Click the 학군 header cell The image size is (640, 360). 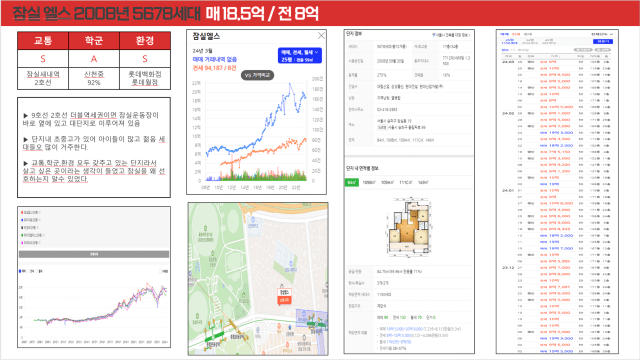click(94, 40)
